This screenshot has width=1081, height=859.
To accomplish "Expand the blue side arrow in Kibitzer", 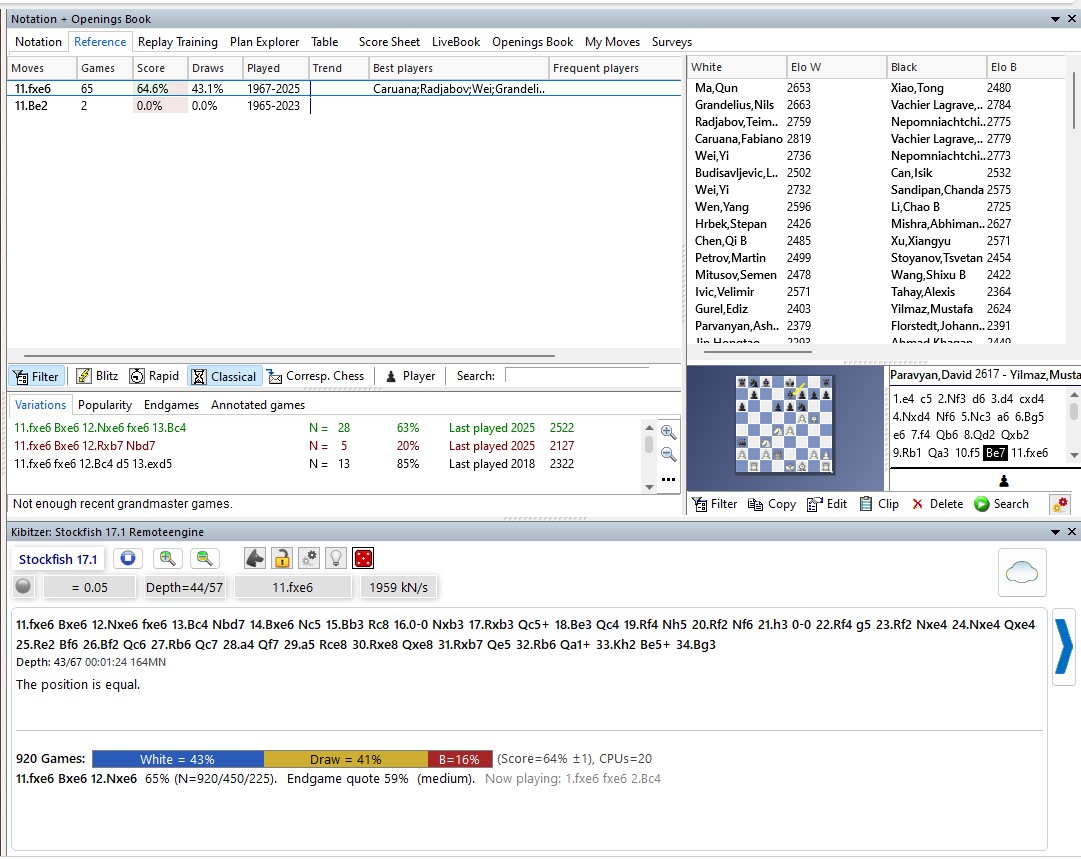I will (x=1064, y=652).
